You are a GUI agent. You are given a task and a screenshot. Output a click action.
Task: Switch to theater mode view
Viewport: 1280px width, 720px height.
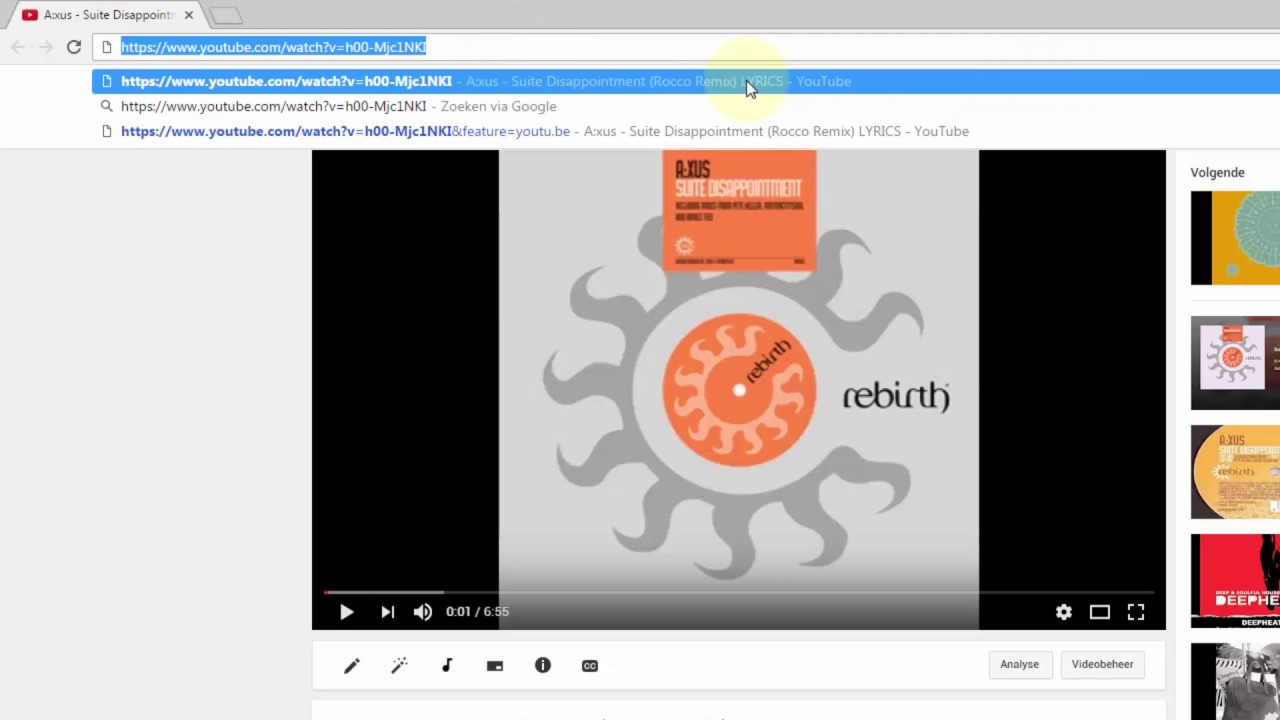click(1100, 612)
